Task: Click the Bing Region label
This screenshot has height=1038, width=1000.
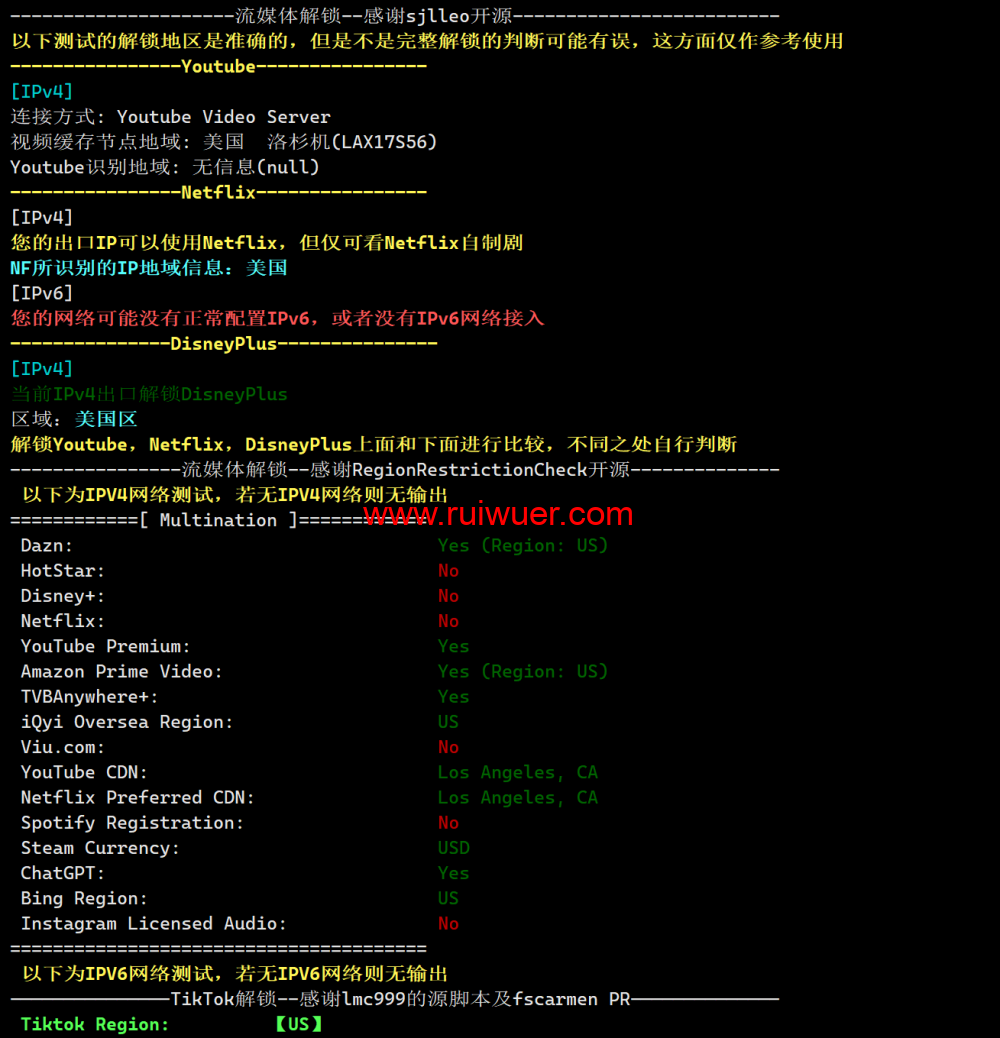Action: click(84, 898)
